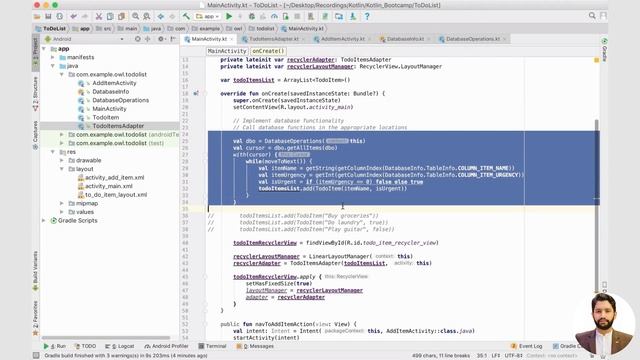The height and width of the screenshot is (360, 640).
Task: Select activity_main.xml layout file
Action: coord(109,186)
